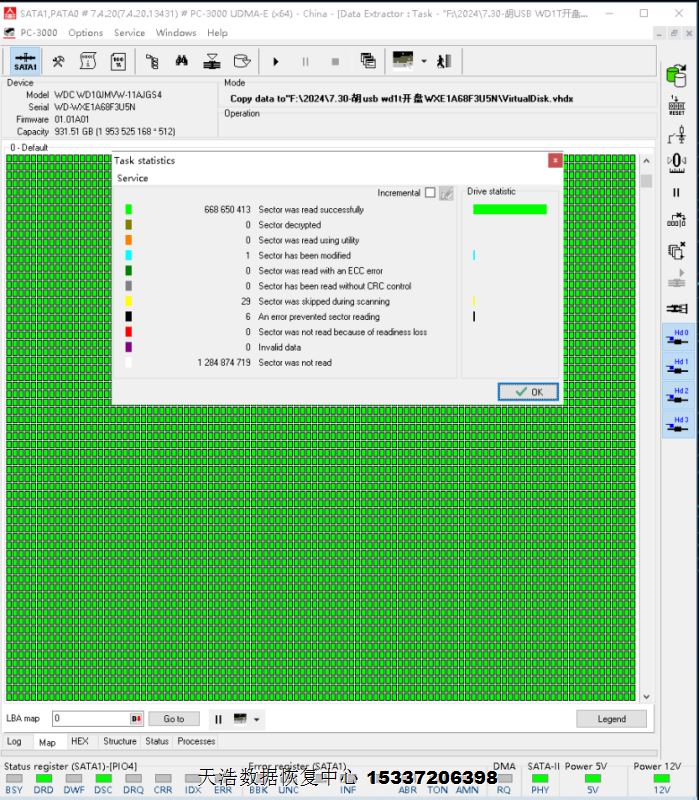This screenshot has width=699, height=800.
Task: Enable the Incremental checkbox
Action: 430,193
